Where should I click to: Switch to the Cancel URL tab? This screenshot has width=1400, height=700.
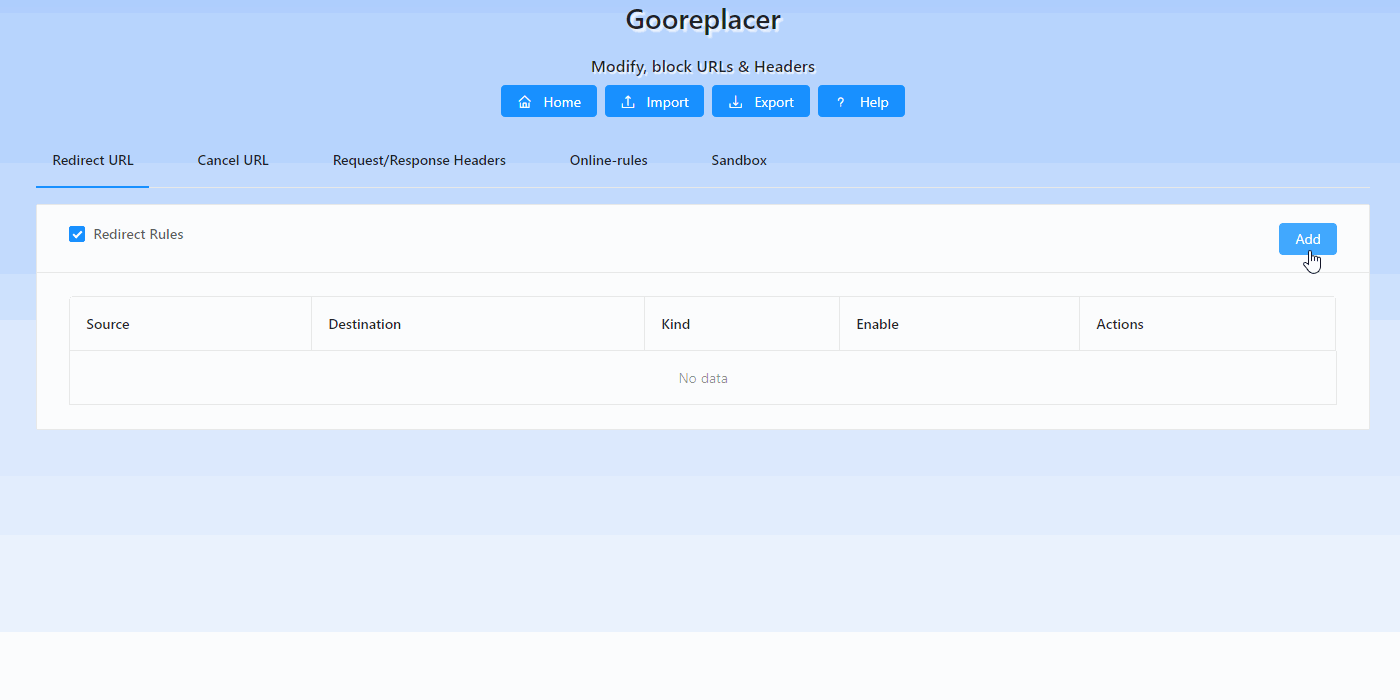[233, 160]
